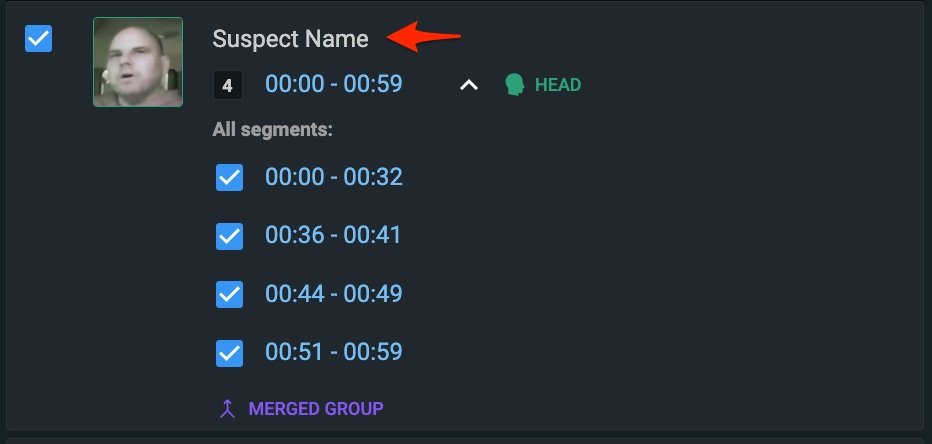Viewport: 932px width, 444px height.
Task: Uncheck the 00:36 - 00:41 segment checkbox
Action: click(x=229, y=236)
